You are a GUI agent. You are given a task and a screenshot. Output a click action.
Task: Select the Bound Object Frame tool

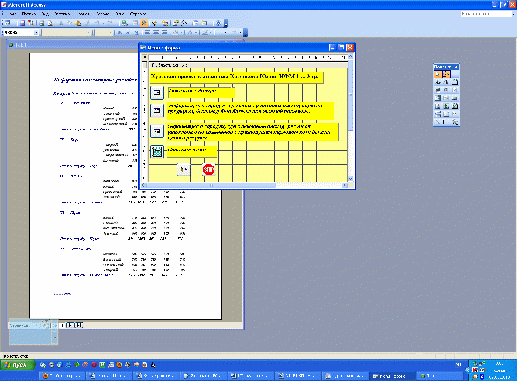455,106
